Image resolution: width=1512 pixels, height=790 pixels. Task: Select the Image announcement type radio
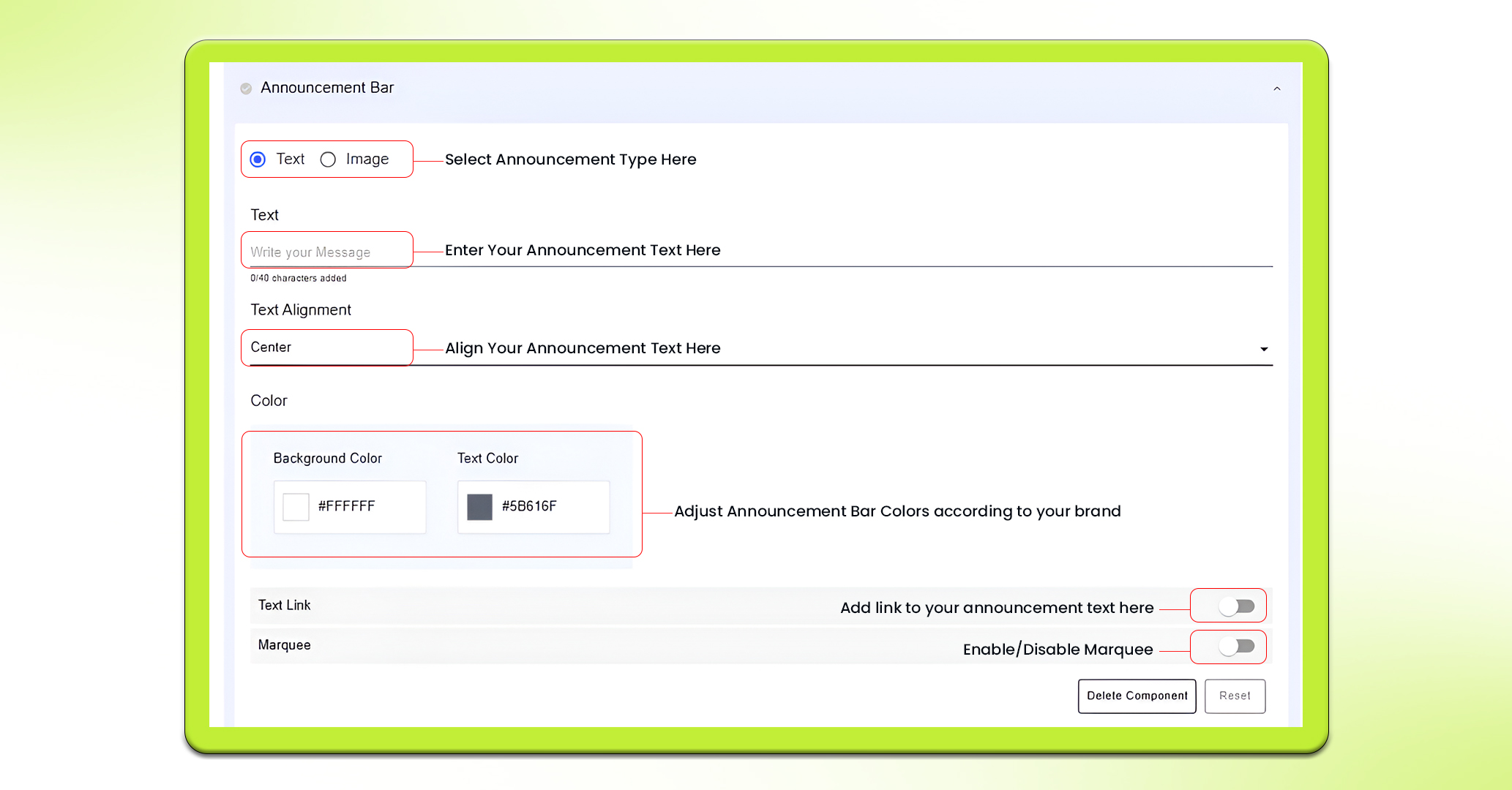[x=328, y=159]
